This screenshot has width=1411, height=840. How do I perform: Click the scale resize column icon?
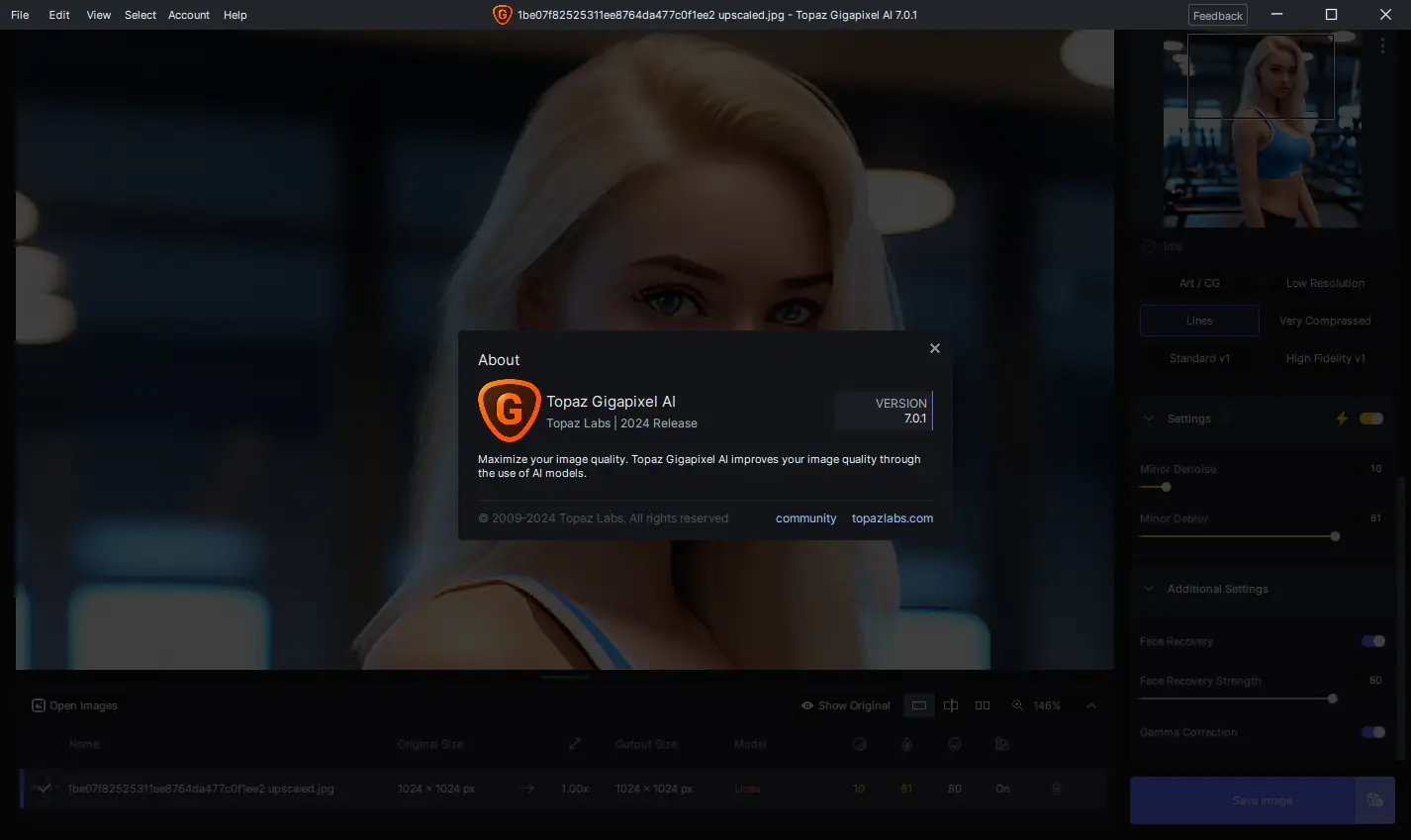(575, 744)
